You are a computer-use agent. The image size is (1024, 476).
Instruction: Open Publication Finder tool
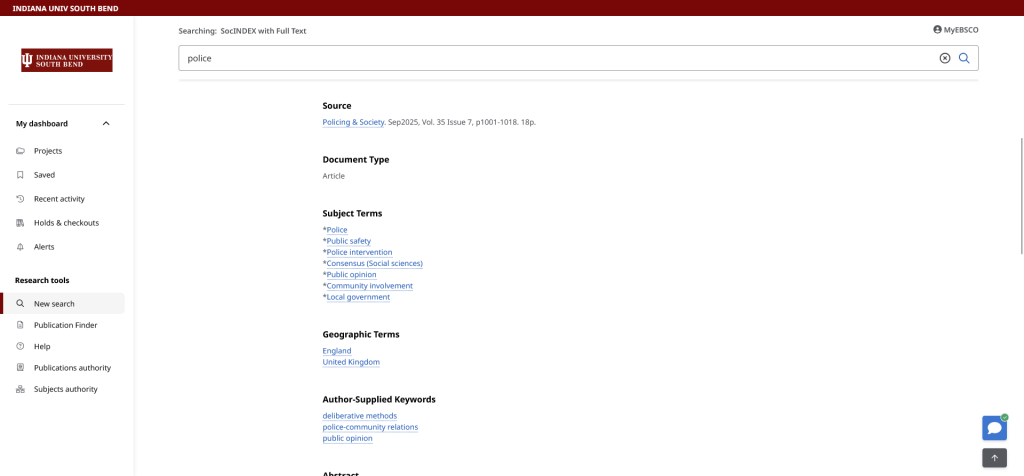coord(63,325)
